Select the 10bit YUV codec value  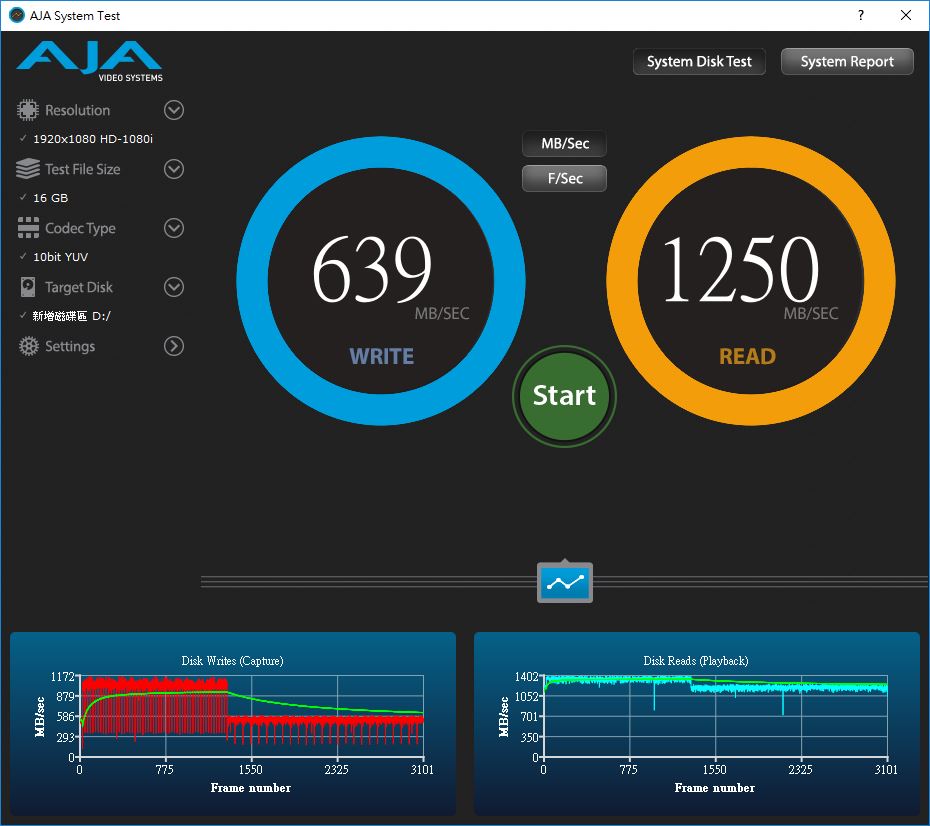tap(60, 257)
